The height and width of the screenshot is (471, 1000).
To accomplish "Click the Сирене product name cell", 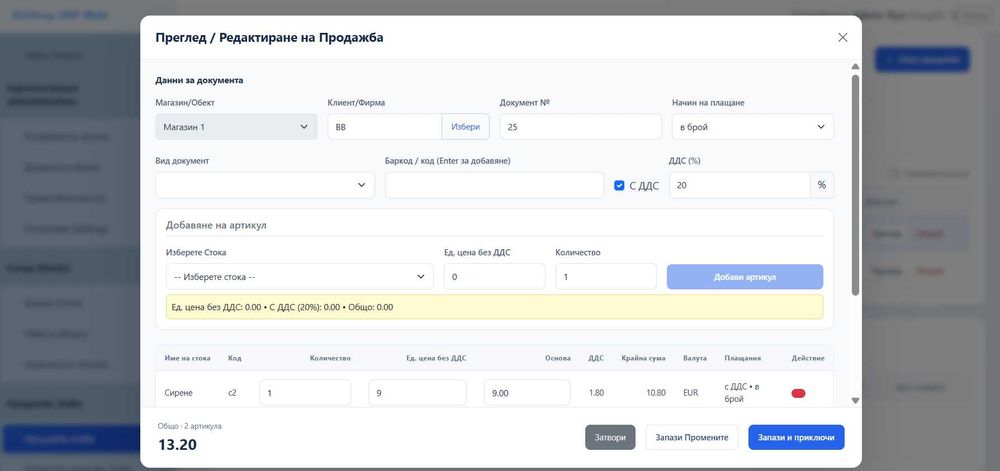I will coord(179,393).
